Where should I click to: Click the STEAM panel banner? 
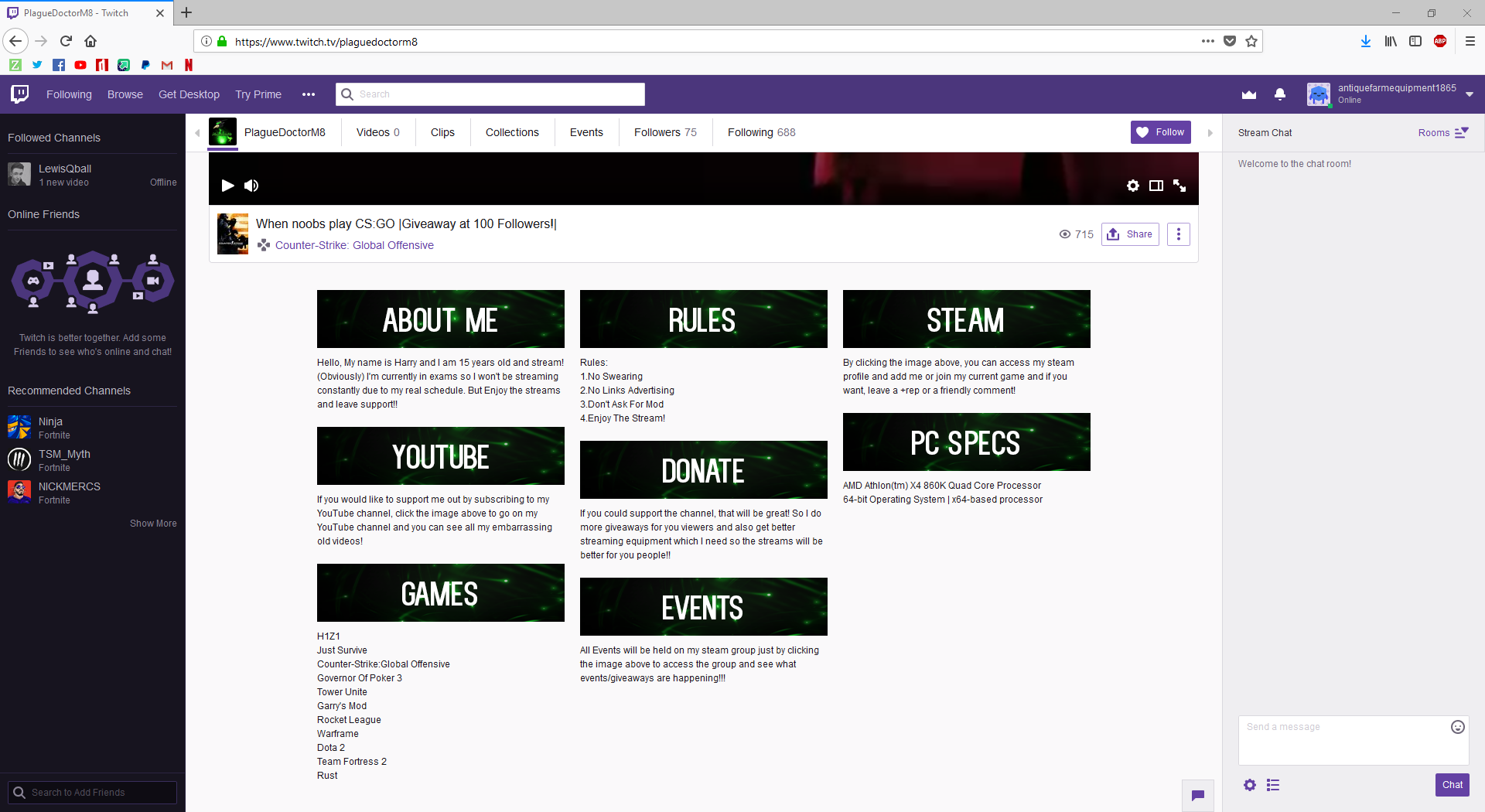tap(967, 319)
